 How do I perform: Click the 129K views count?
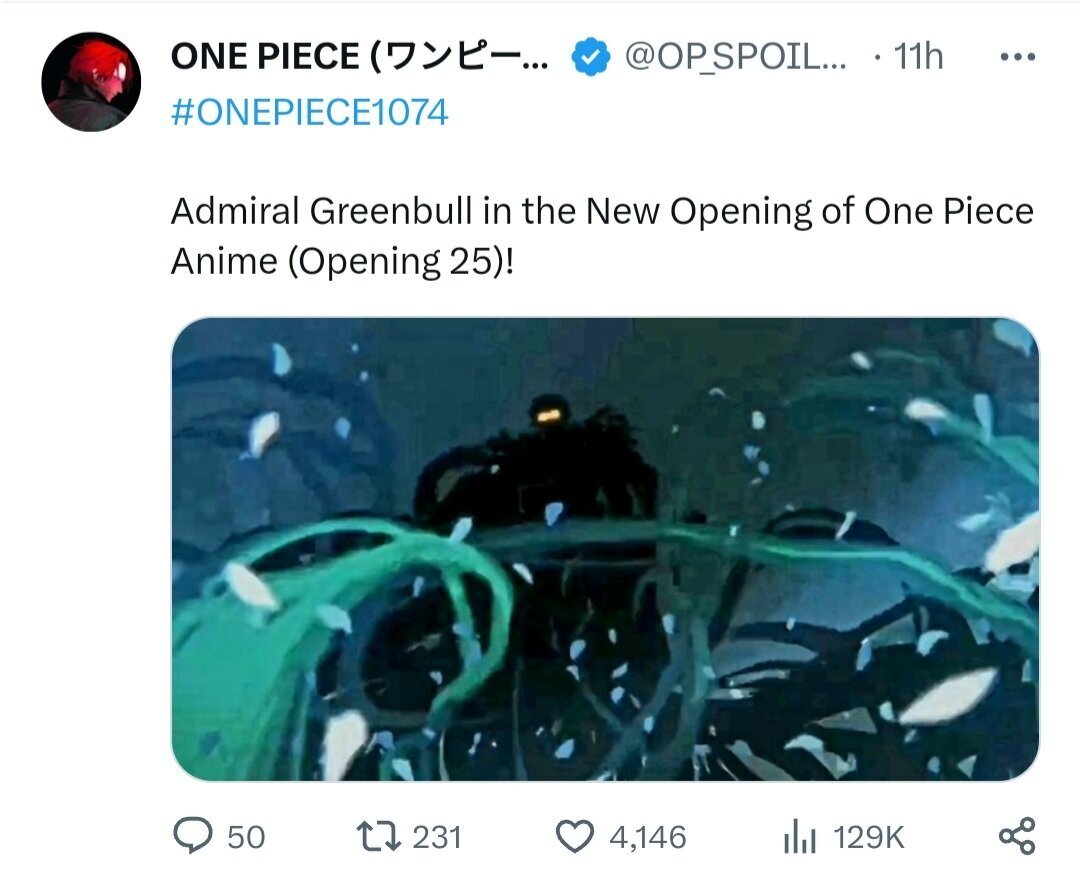868,837
